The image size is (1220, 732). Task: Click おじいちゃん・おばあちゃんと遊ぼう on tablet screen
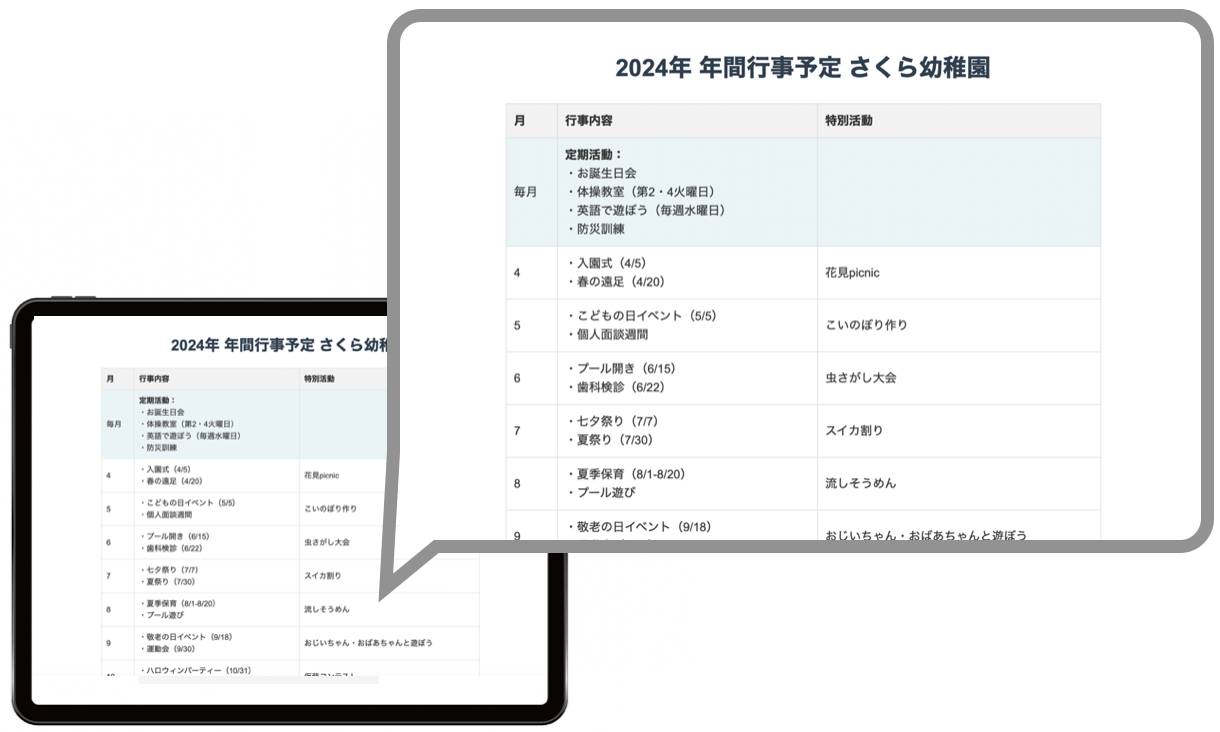click(368, 643)
